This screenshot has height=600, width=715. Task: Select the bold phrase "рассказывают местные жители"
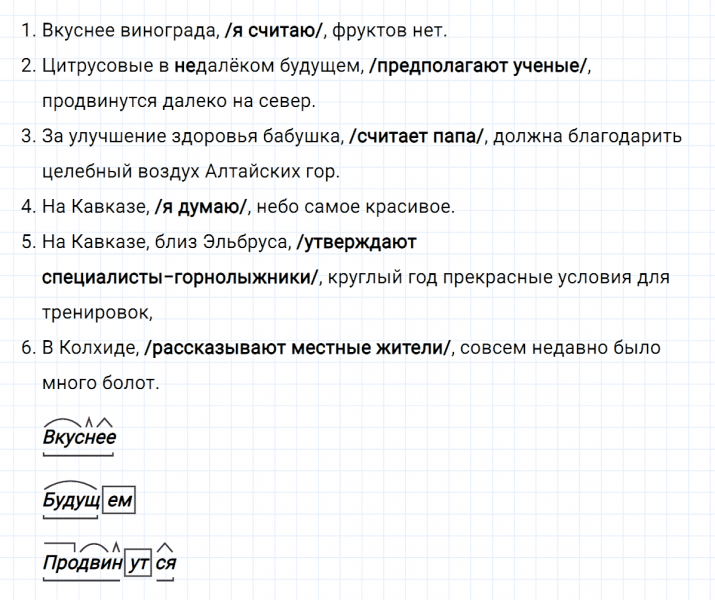coord(299,347)
